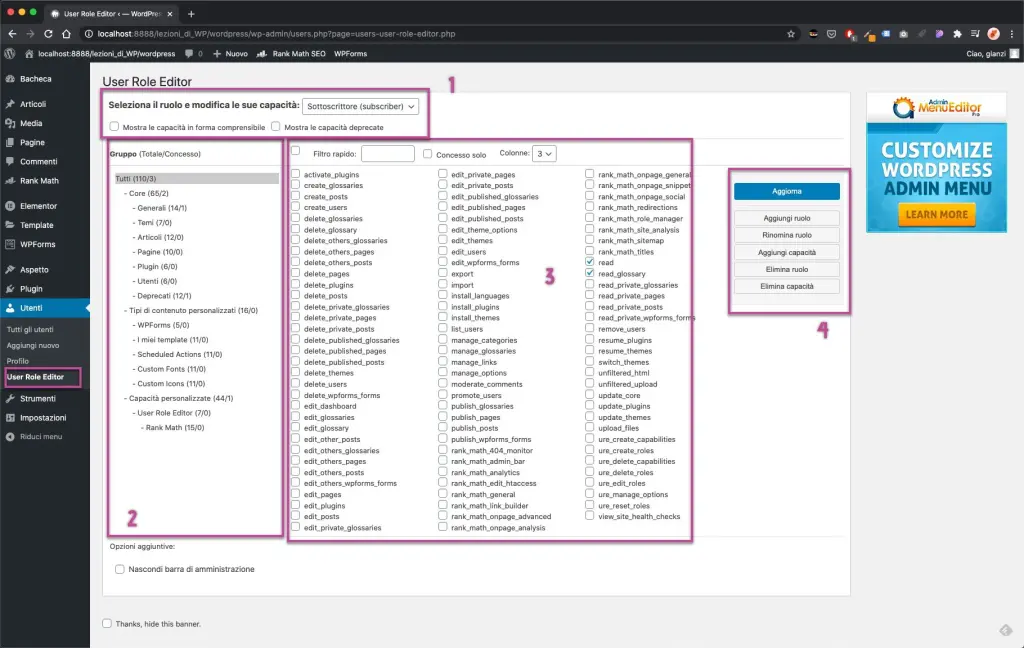Open the Elementor sidebar icon
Viewport: 1024px width, 648px height.
click(10, 206)
